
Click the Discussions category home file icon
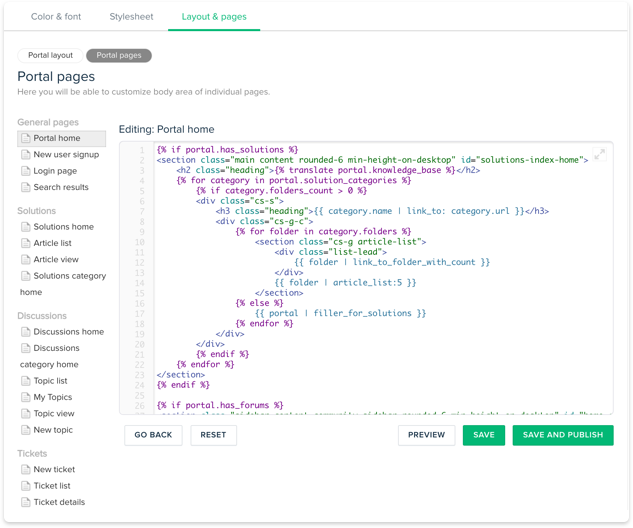(26, 348)
